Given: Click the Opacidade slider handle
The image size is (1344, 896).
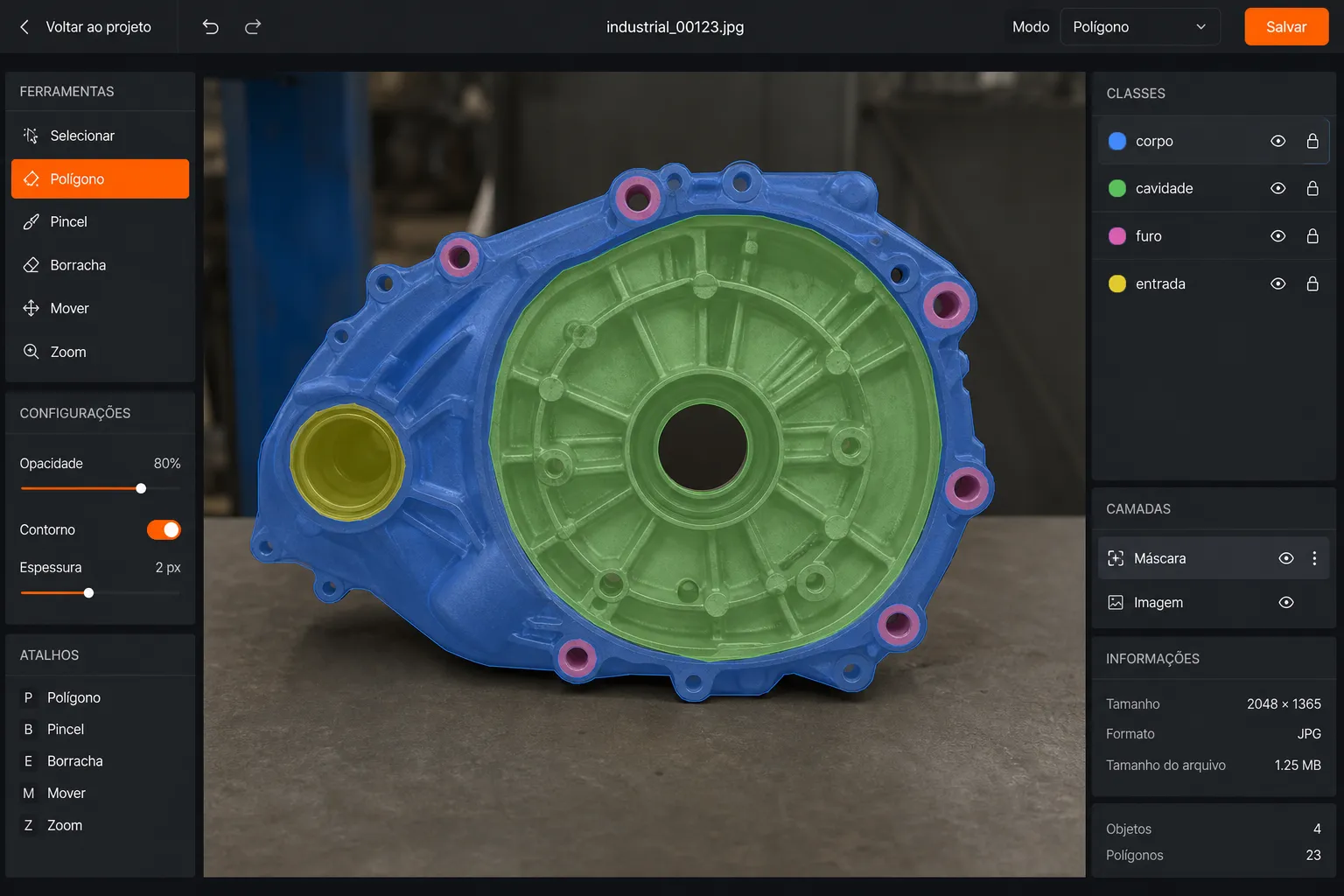Looking at the screenshot, I should pos(141,488).
